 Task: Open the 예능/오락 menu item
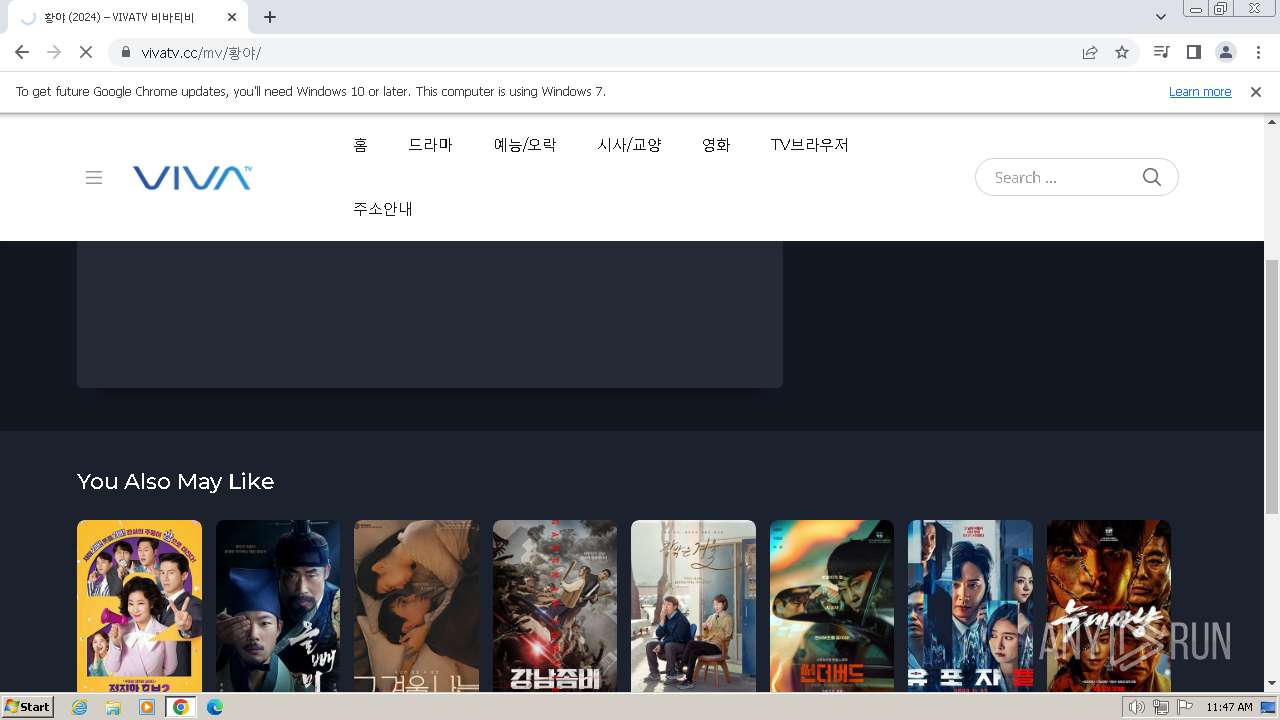pos(525,145)
